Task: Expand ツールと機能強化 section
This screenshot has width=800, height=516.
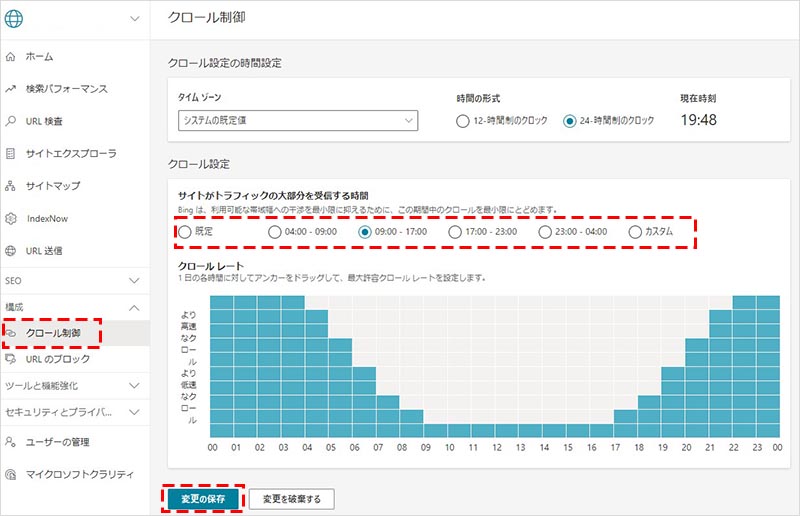Action: [x=135, y=384]
